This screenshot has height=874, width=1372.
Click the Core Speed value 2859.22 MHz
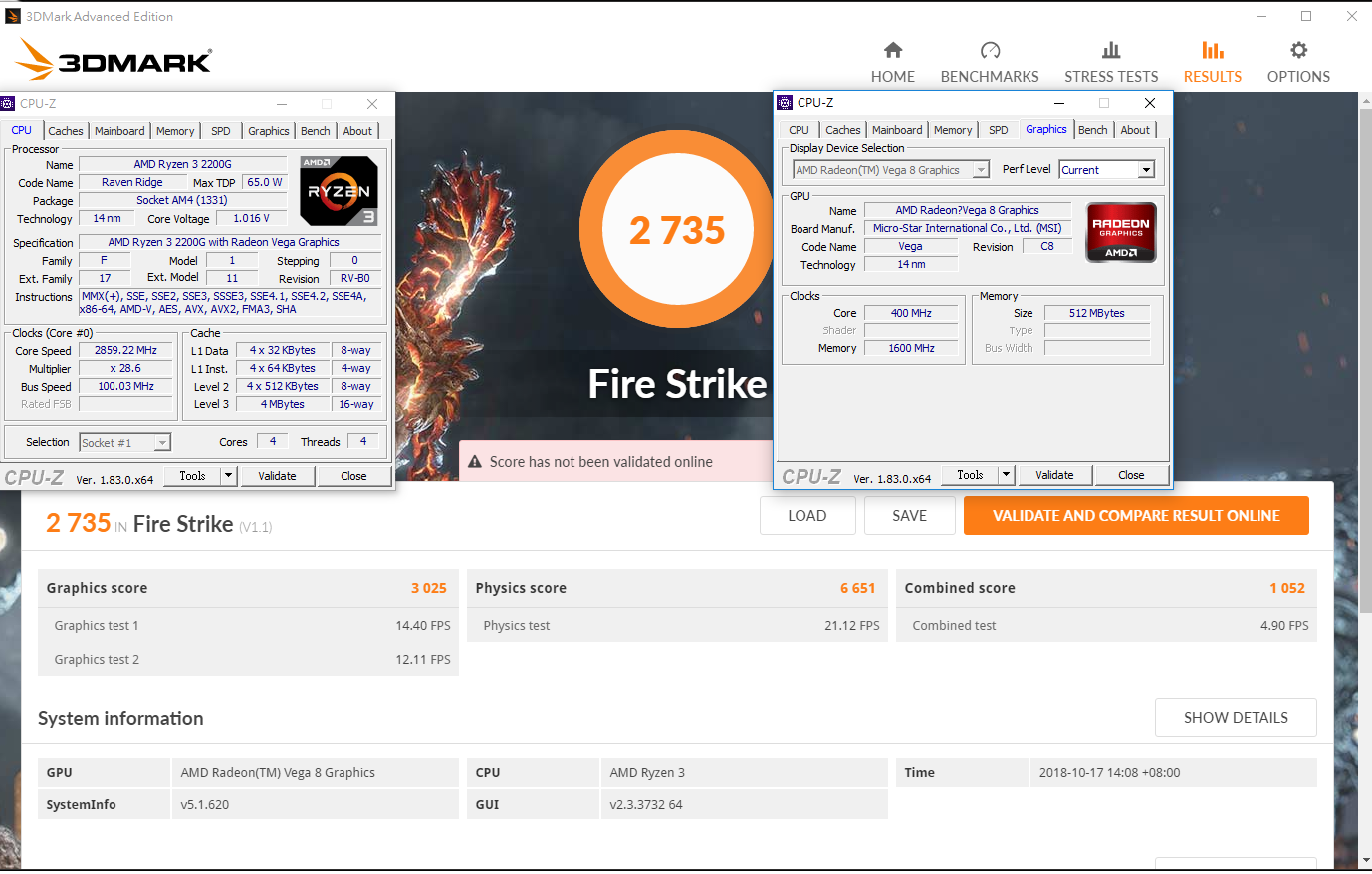pyautogui.click(x=125, y=350)
